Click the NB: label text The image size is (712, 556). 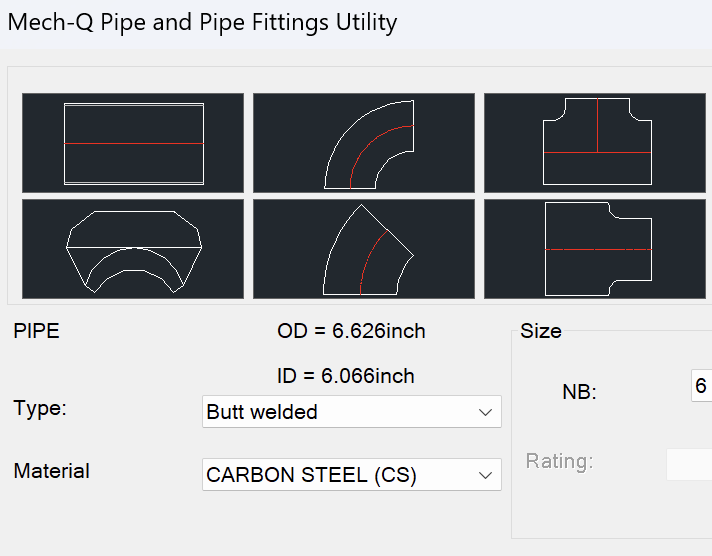tap(580, 392)
